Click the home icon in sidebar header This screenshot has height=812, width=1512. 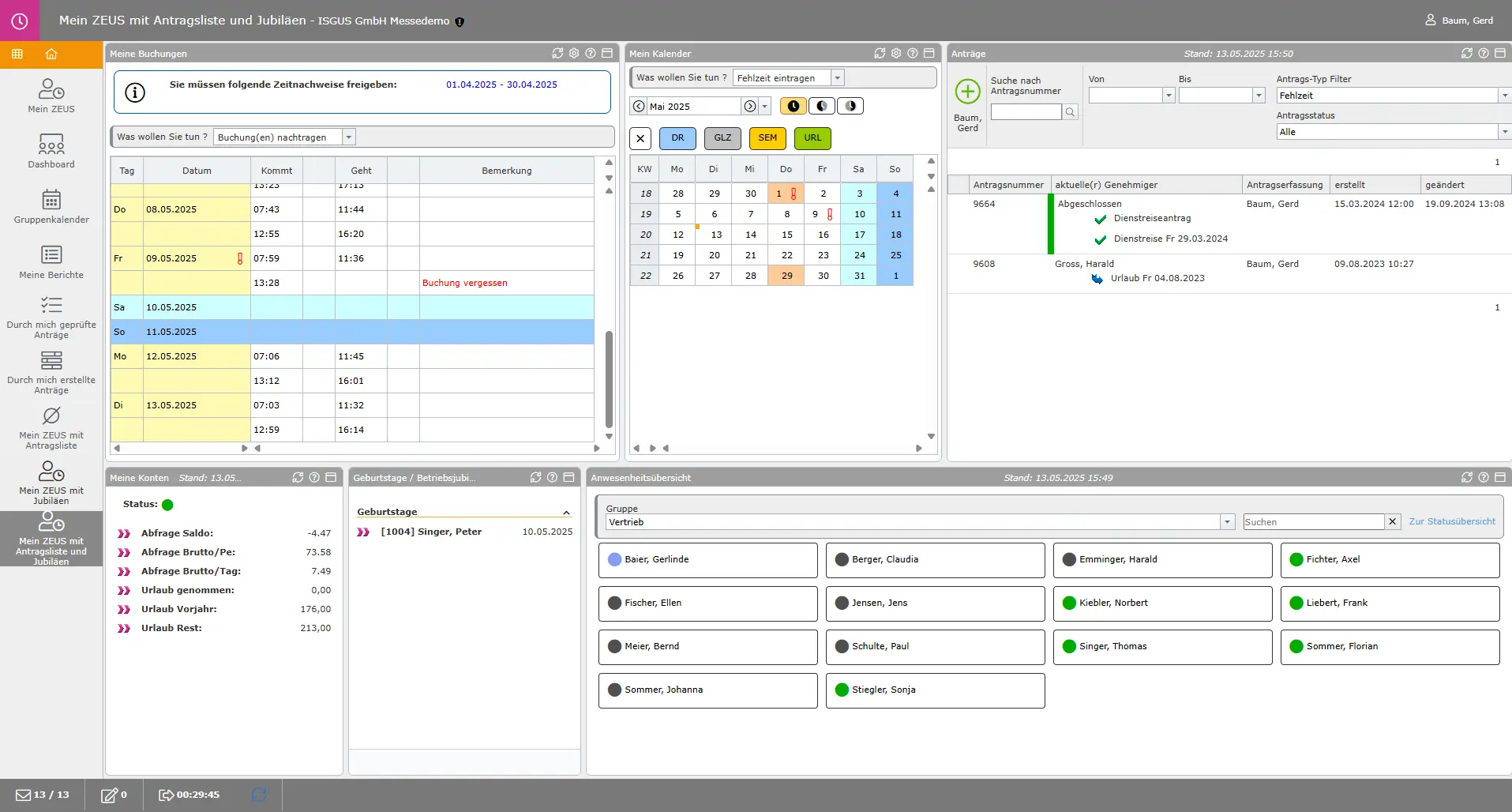point(51,55)
